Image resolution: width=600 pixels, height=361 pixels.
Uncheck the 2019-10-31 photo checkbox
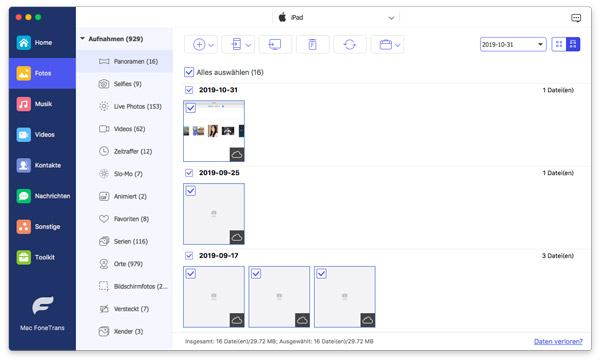(x=191, y=108)
